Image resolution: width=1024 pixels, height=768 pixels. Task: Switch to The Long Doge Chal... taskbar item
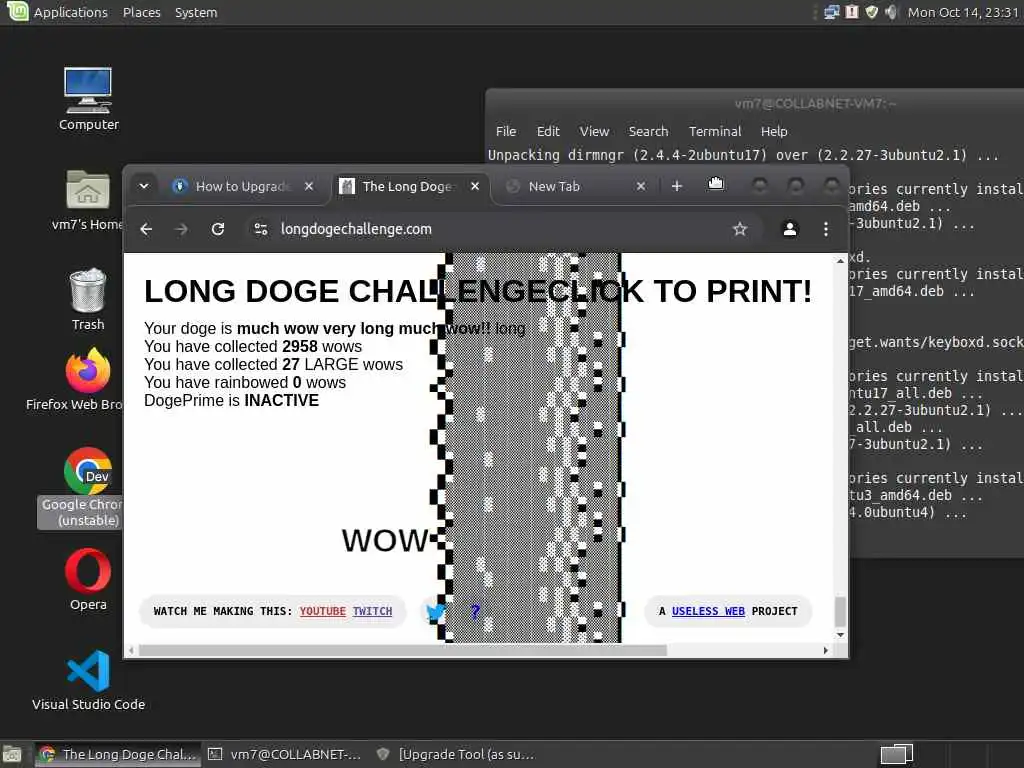118,754
